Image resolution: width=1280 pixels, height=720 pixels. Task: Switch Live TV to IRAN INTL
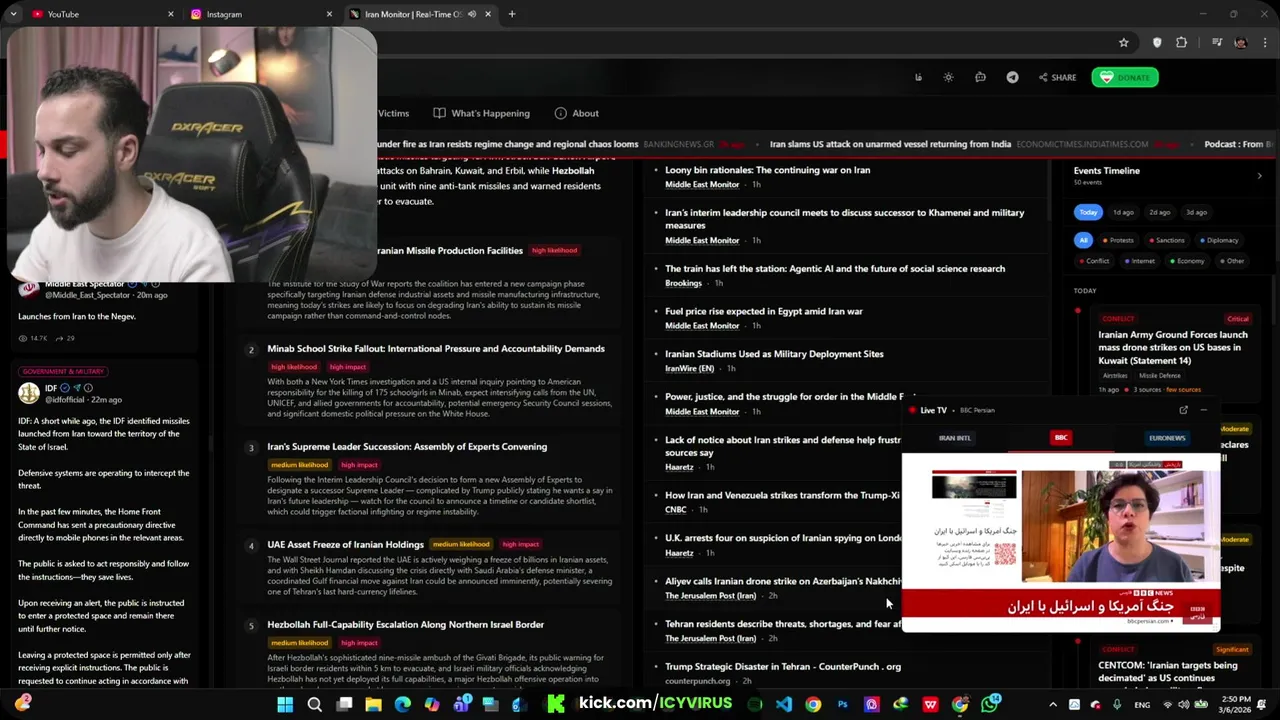coord(955,438)
